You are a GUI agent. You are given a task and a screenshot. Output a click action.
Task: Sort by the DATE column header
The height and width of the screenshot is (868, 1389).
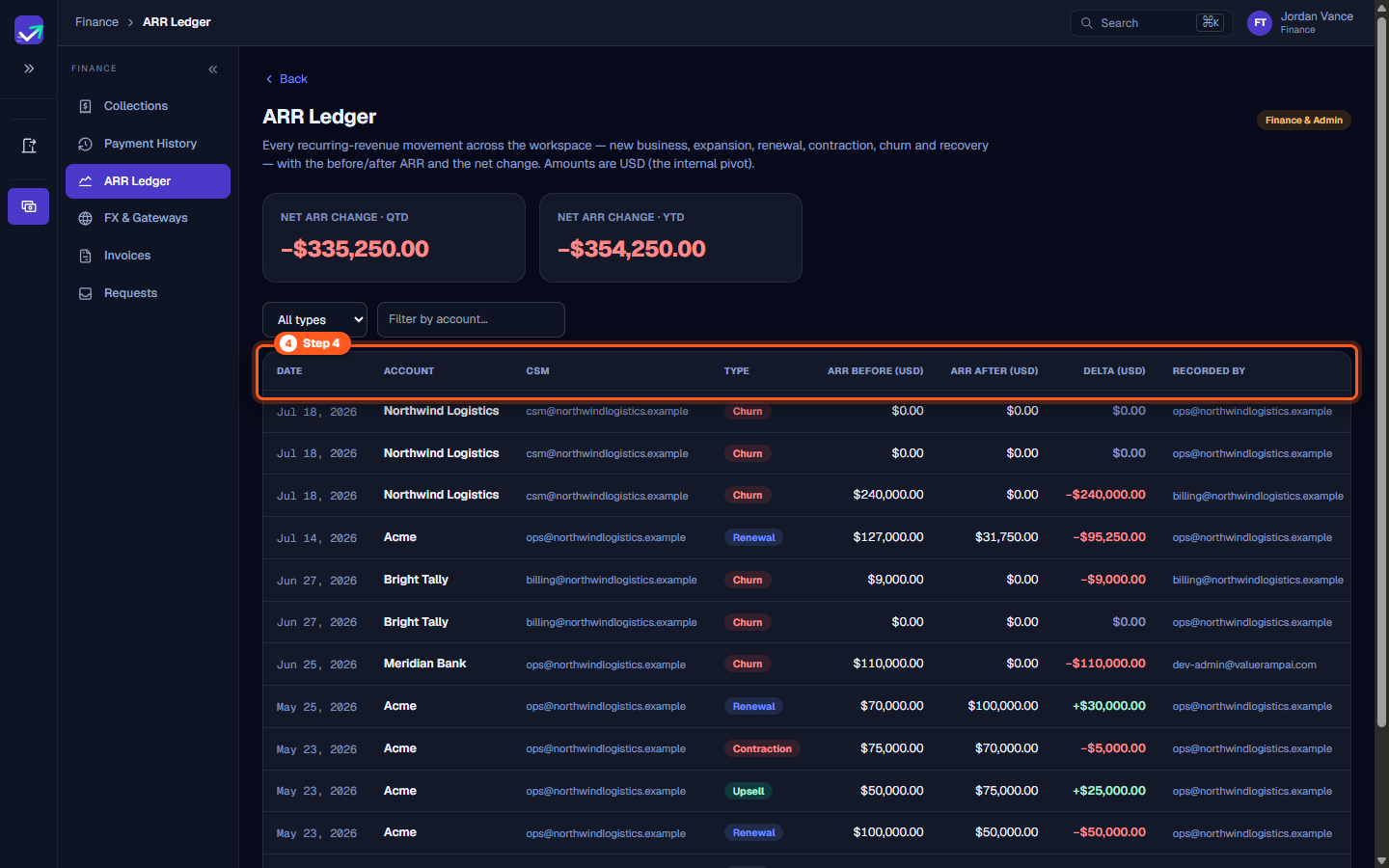[x=289, y=371]
